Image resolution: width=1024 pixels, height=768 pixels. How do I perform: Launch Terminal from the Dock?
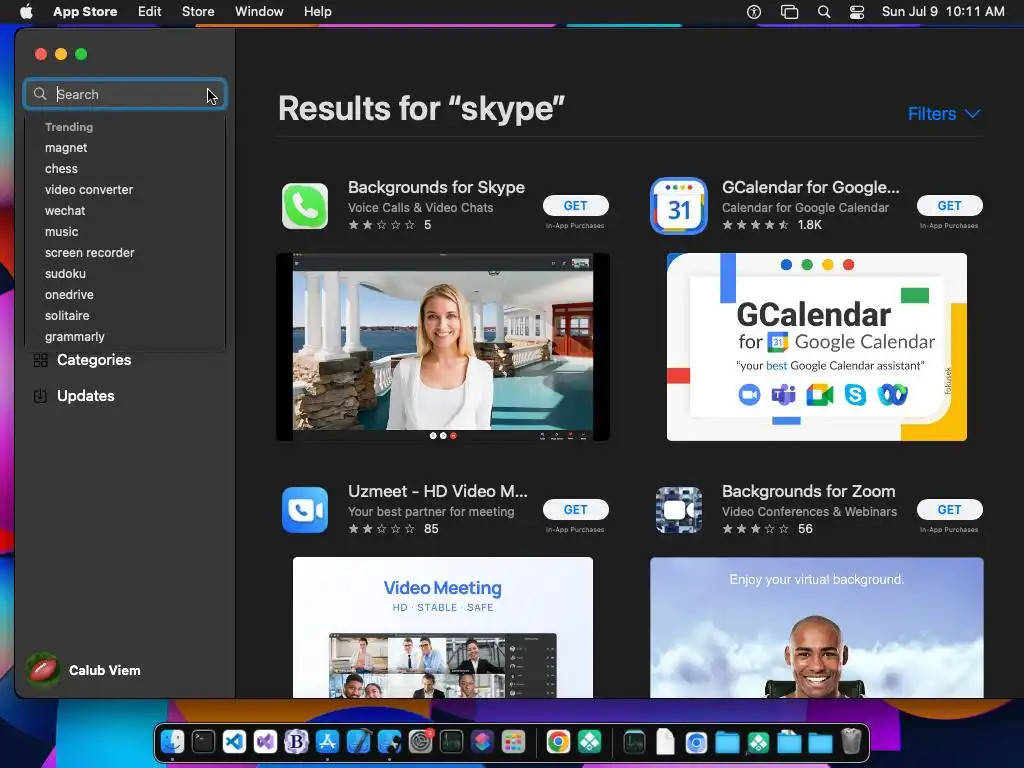tap(203, 742)
